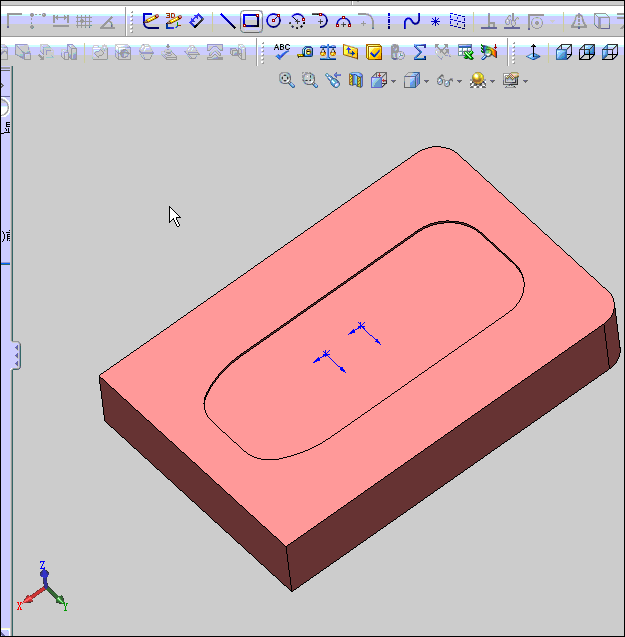625x637 pixels.
Task: Expand the Display Style dropdown arrow
Action: pos(426,82)
